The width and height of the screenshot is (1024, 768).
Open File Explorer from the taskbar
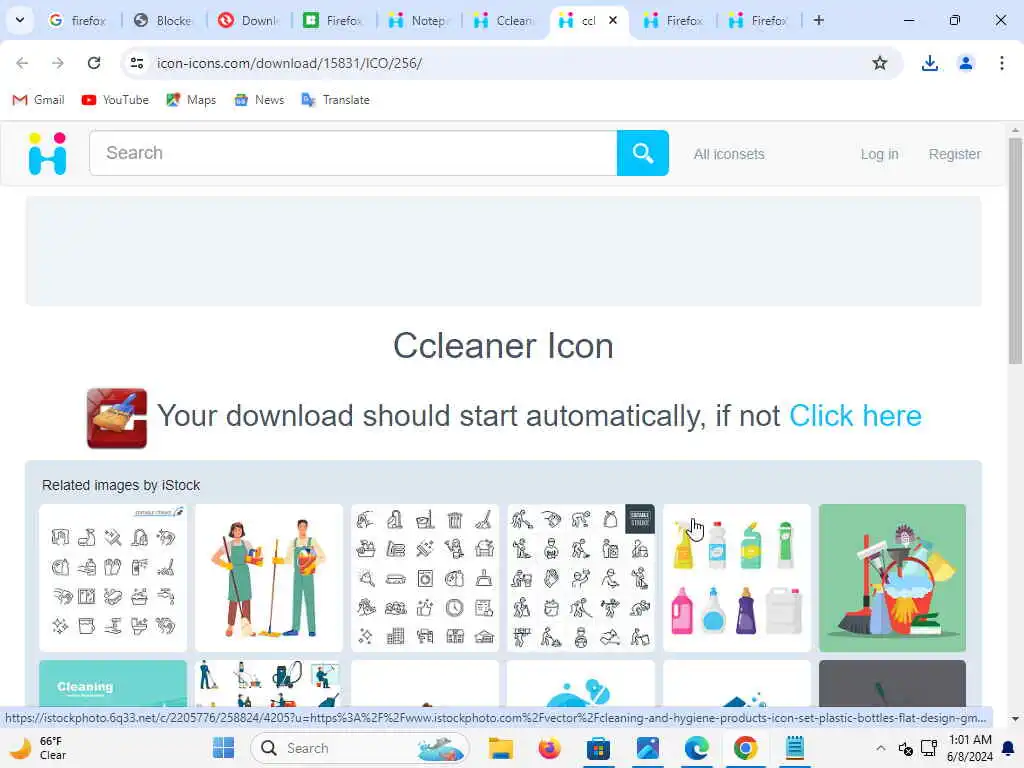501,748
